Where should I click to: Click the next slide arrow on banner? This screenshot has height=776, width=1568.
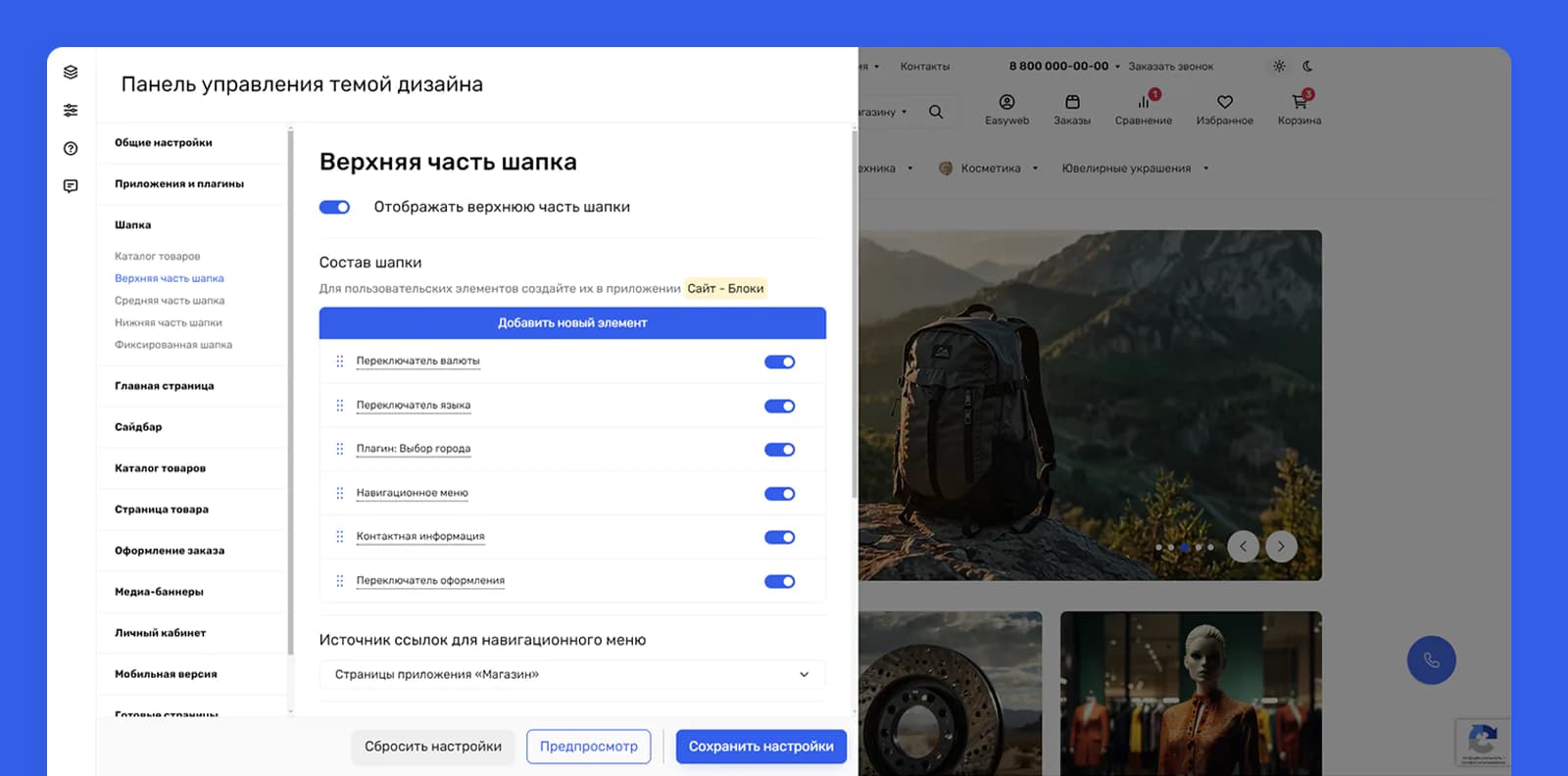coord(1281,547)
